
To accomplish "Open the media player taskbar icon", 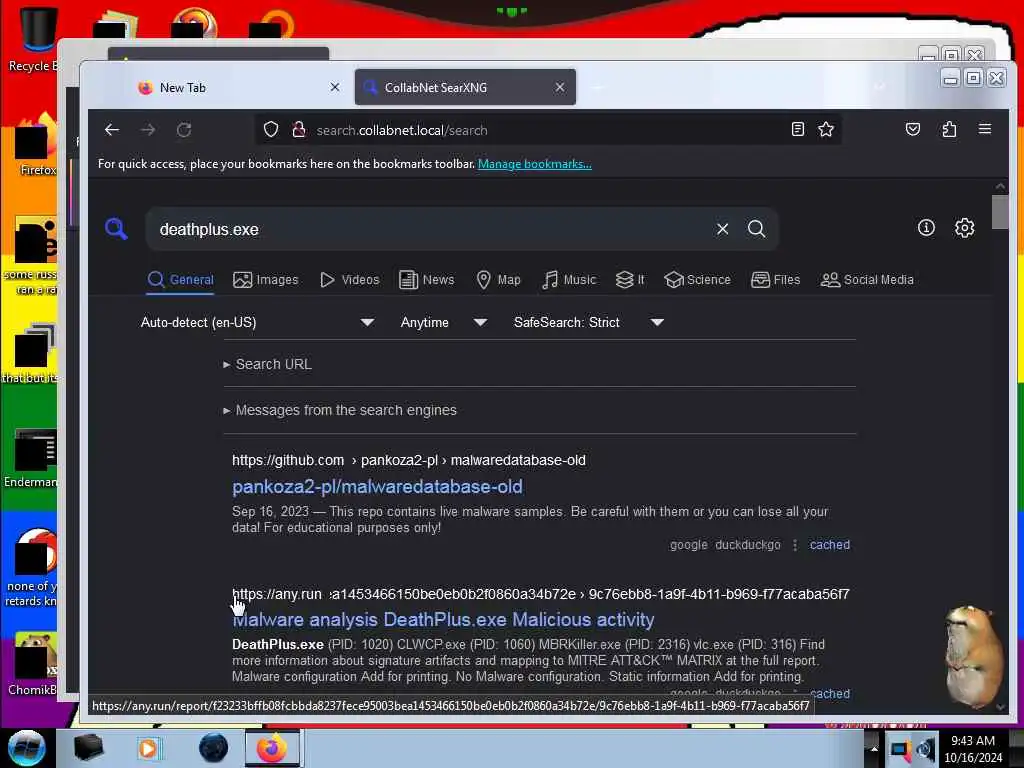I will click(148, 748).
